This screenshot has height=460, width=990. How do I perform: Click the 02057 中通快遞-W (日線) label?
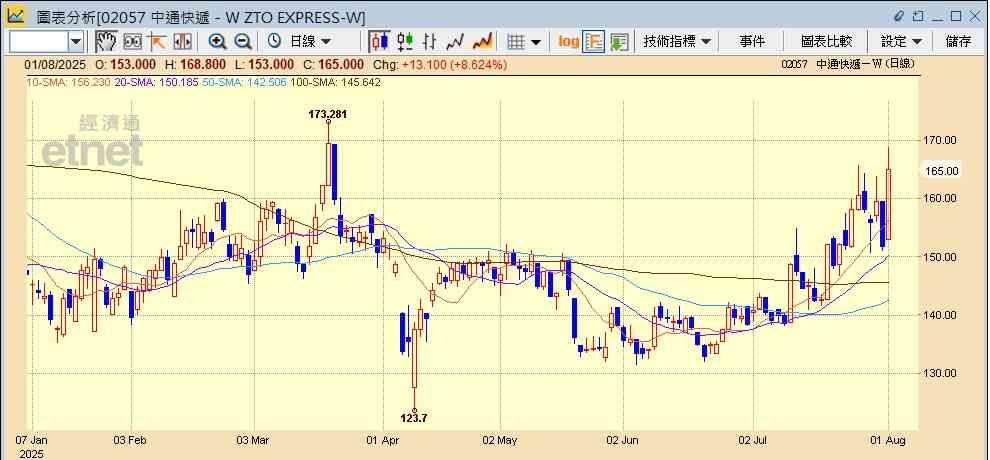click(847, 64)
